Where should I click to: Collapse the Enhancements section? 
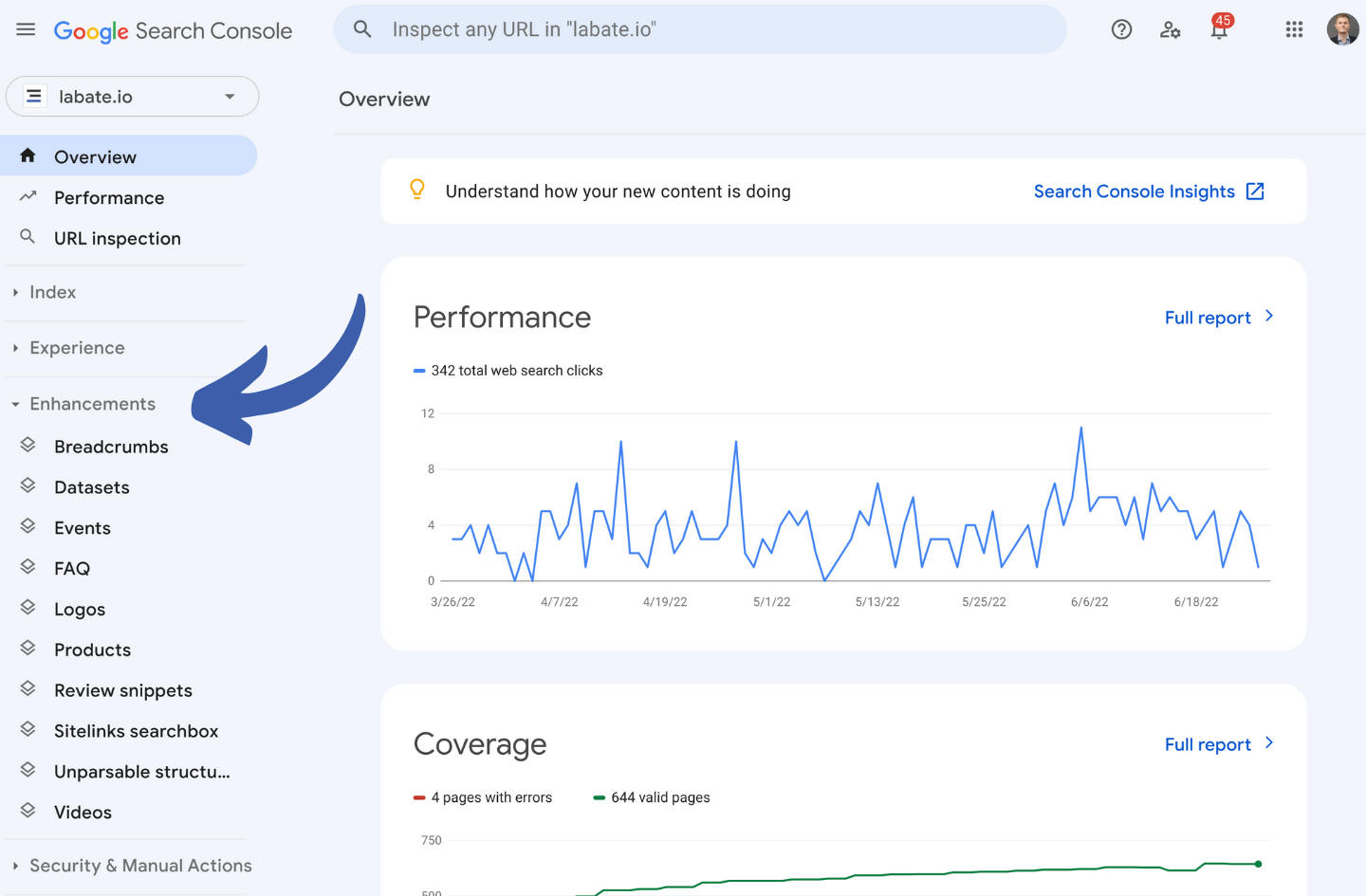(92, 404)
